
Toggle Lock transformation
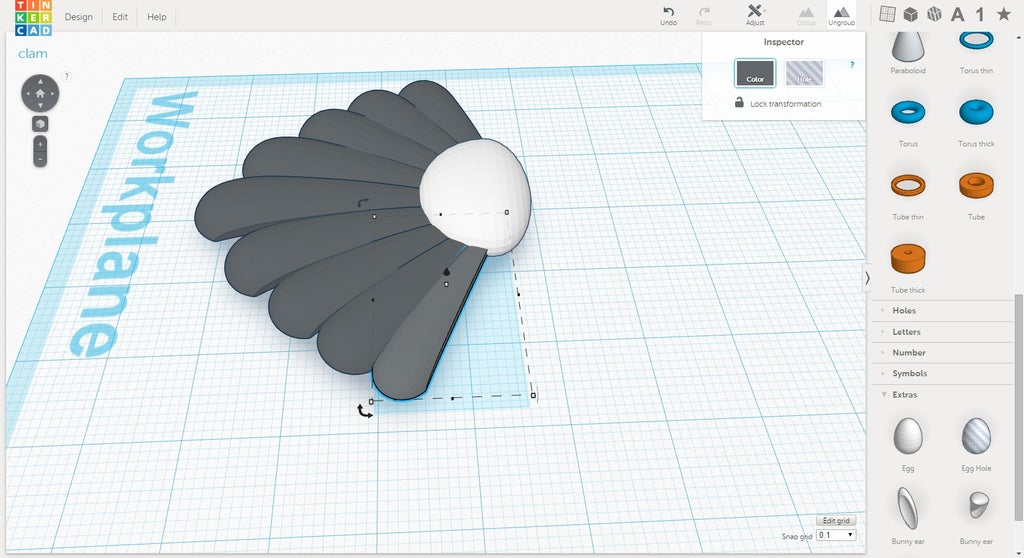(778, 103)
